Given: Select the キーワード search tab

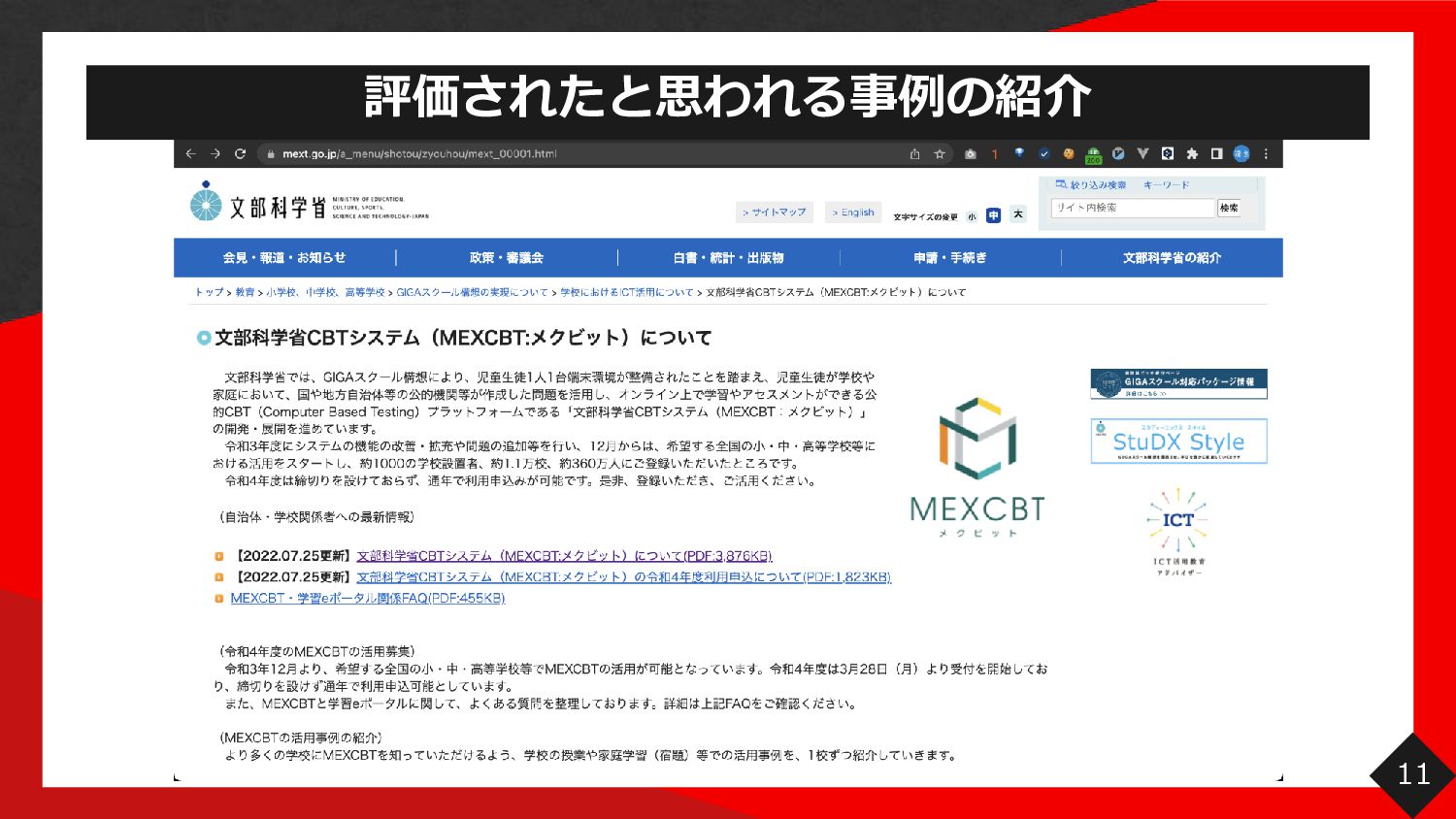Looking at the screenshot, I should [1166, 184].
